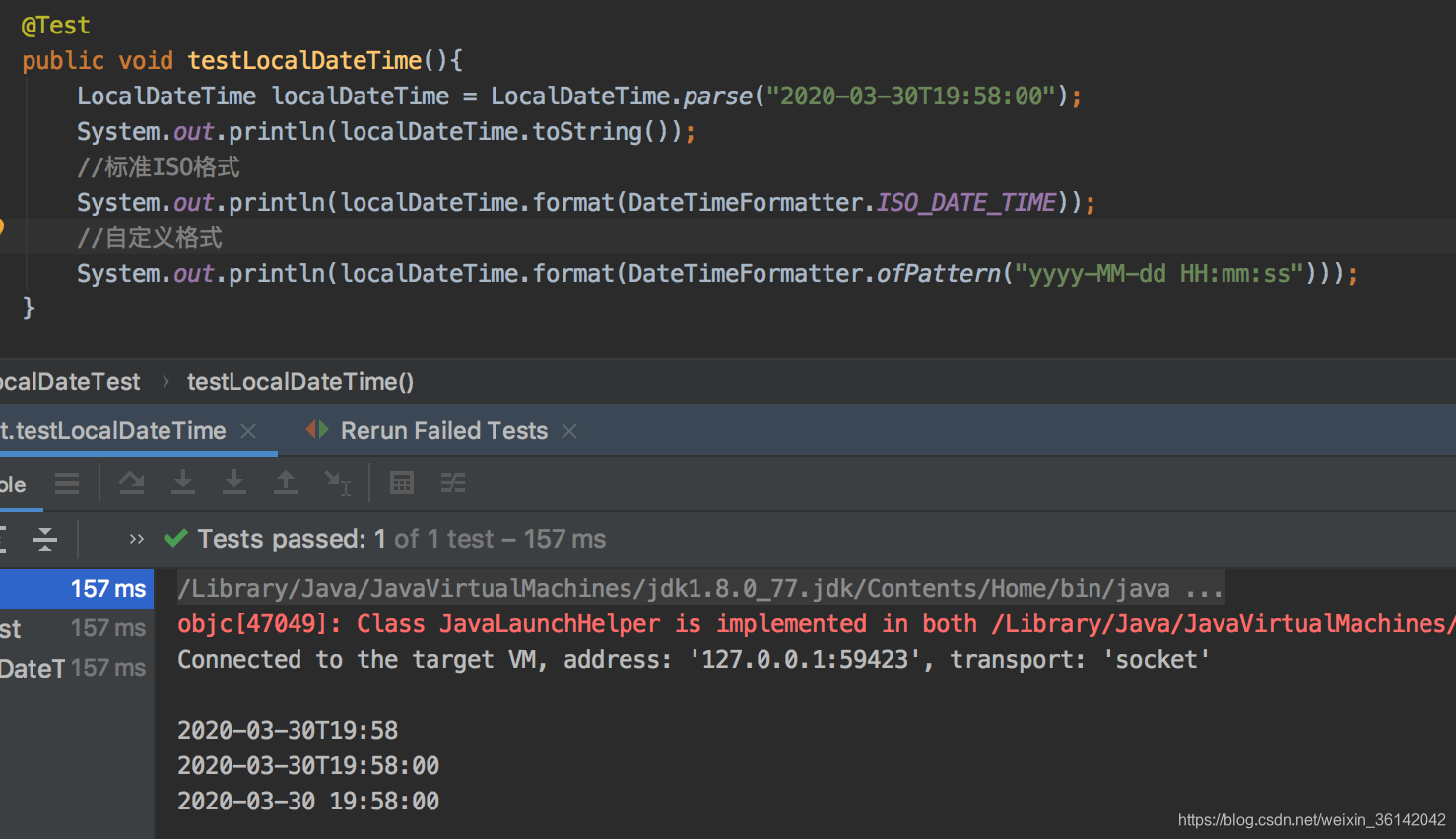This screenshot has height=839, width=1456.
Task: Select the Console tab
Action: click(14, 484)
